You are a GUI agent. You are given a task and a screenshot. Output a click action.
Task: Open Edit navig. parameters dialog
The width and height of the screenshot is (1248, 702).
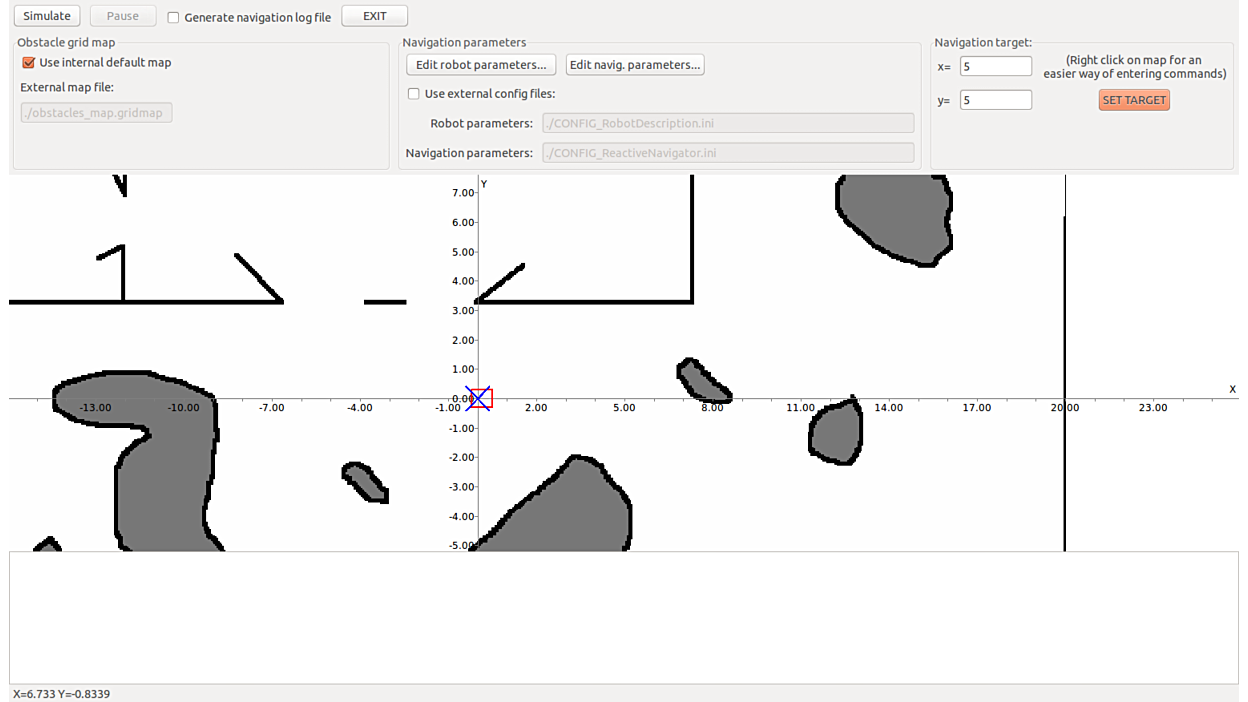(x=635, y=65)
